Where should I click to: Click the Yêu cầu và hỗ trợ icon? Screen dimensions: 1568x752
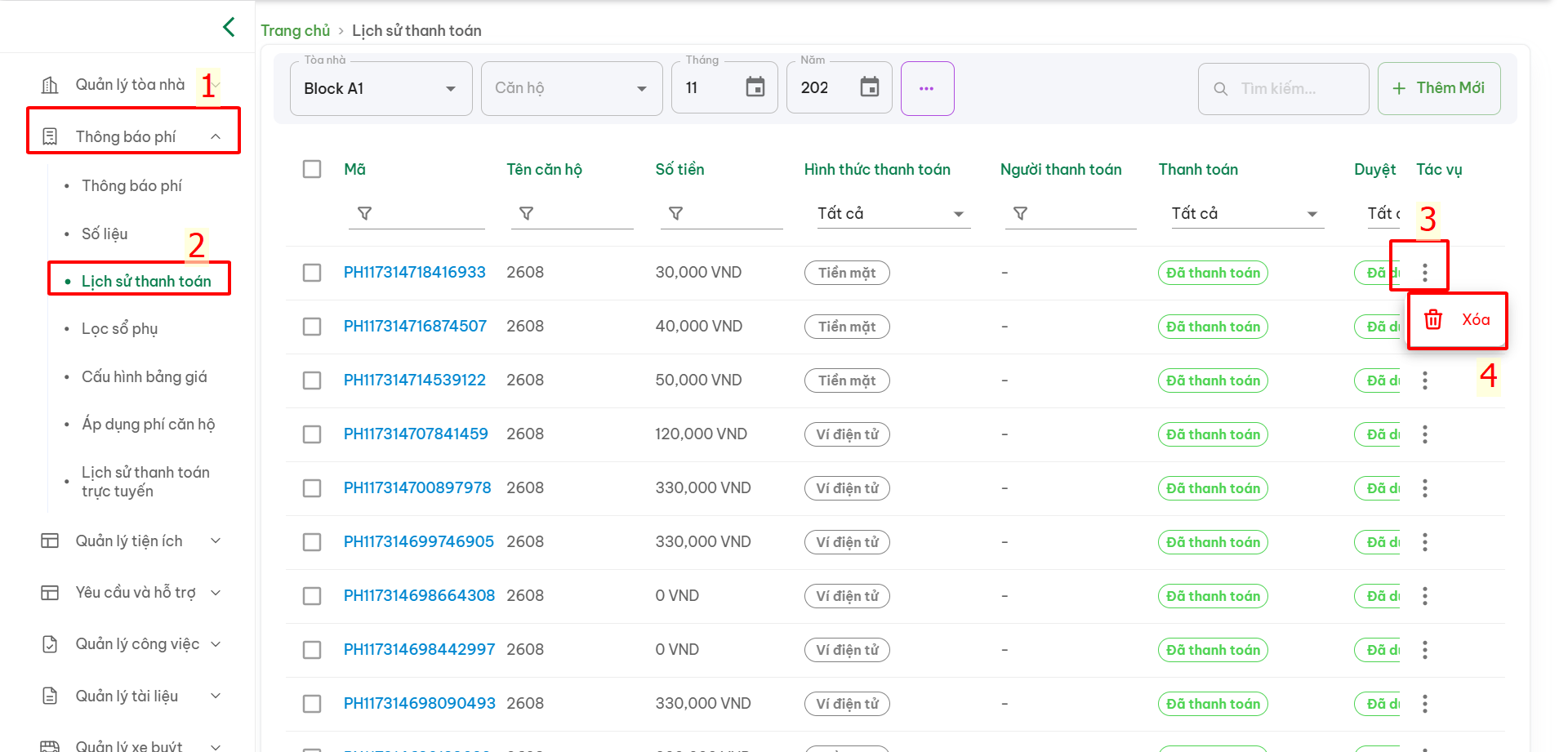[x=50, y=593]
